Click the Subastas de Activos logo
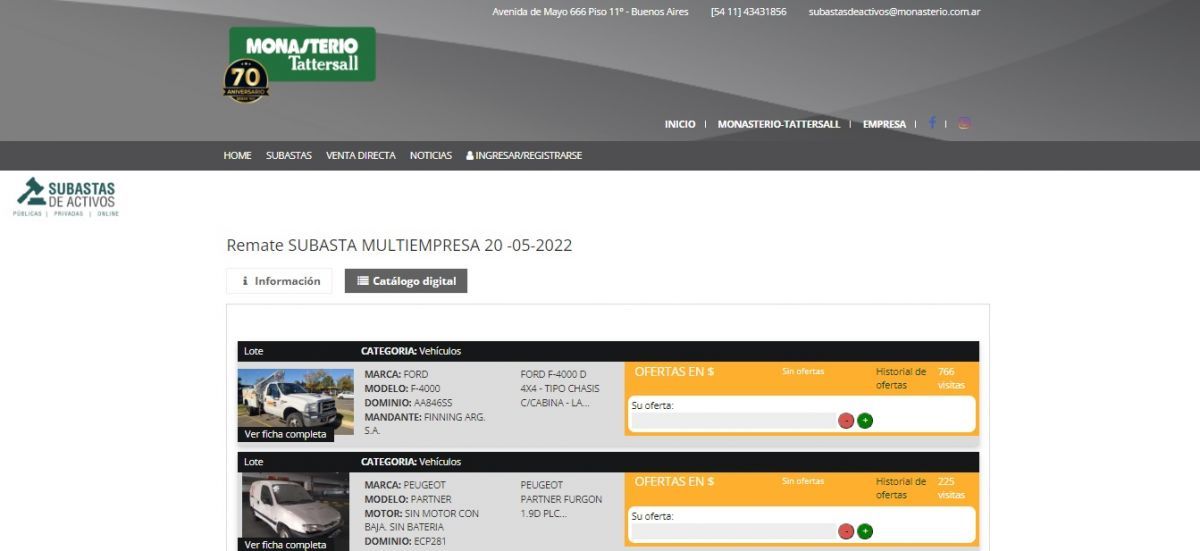This screenshot has height=551, width=1200. tap(66, 197)
